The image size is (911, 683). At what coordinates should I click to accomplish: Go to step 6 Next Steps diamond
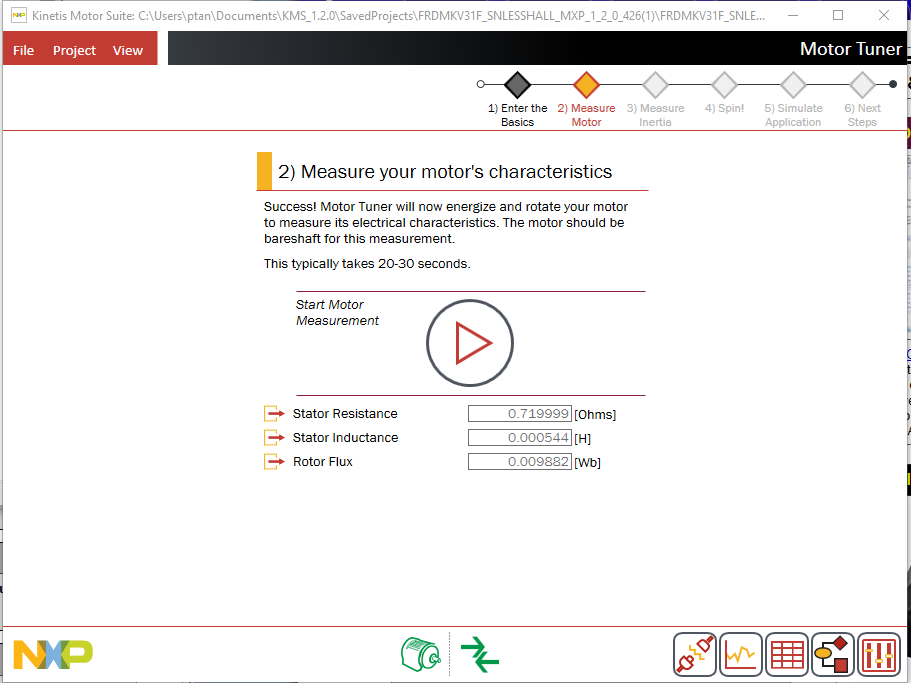(x=862, y=85)
